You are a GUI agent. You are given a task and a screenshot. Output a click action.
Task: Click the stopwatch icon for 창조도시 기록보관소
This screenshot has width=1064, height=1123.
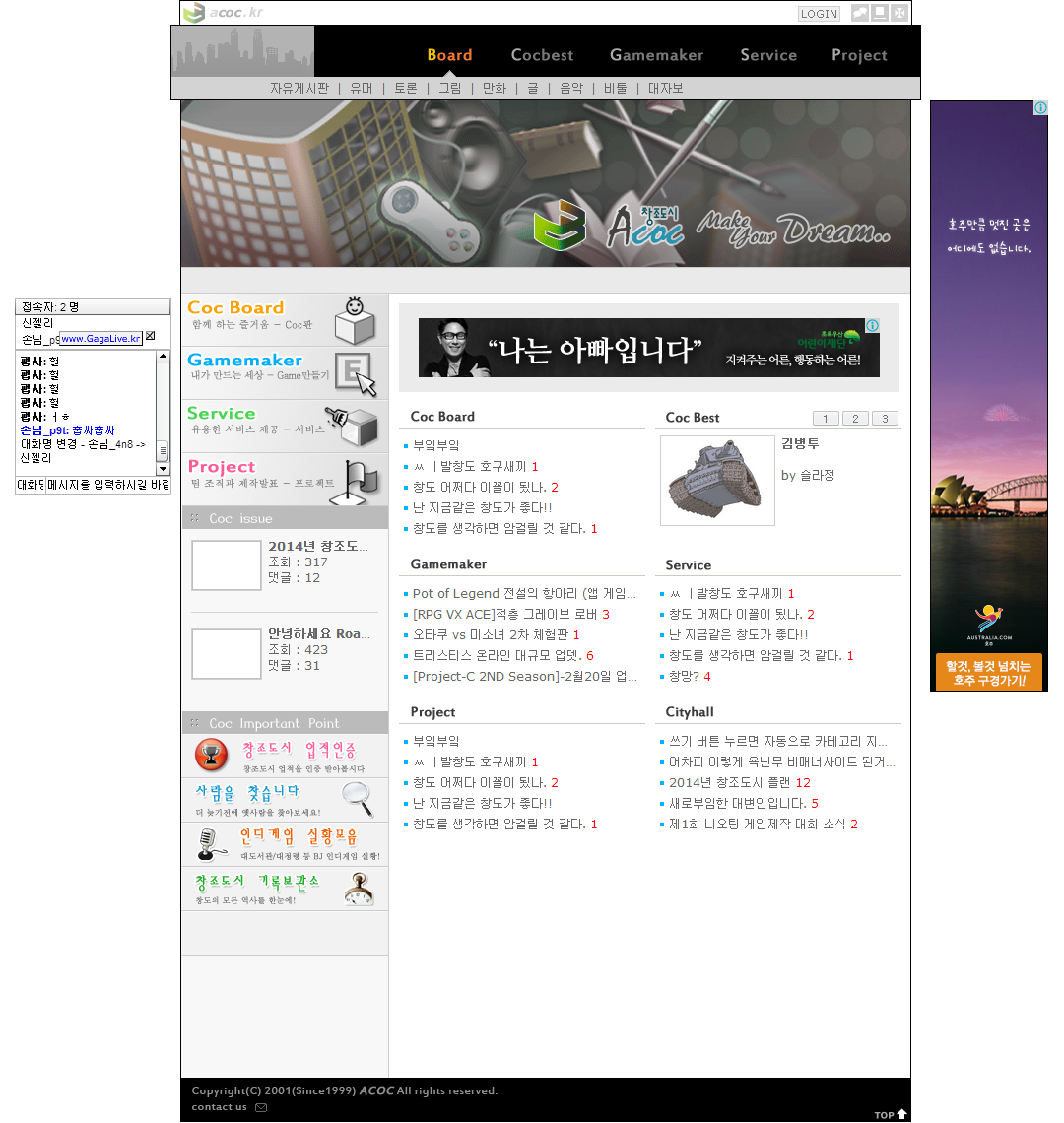point(359,889)
